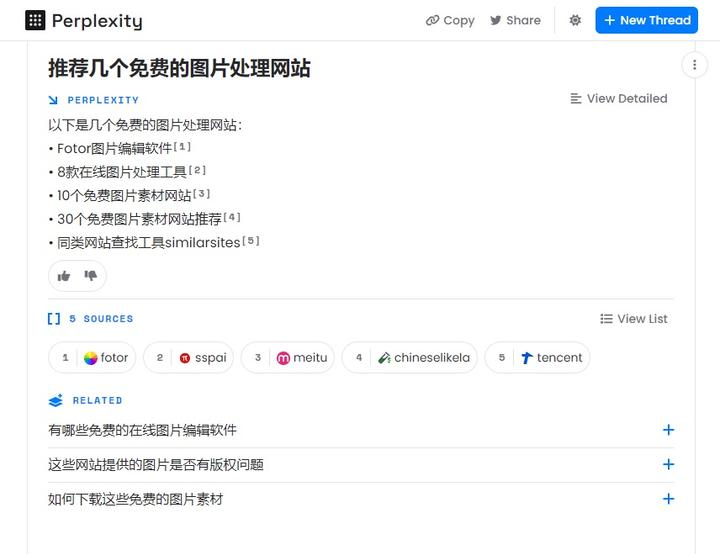Viewport: 720px width, 554px height.
Task: Open source 5 tencent
Action: click(537, 357)
